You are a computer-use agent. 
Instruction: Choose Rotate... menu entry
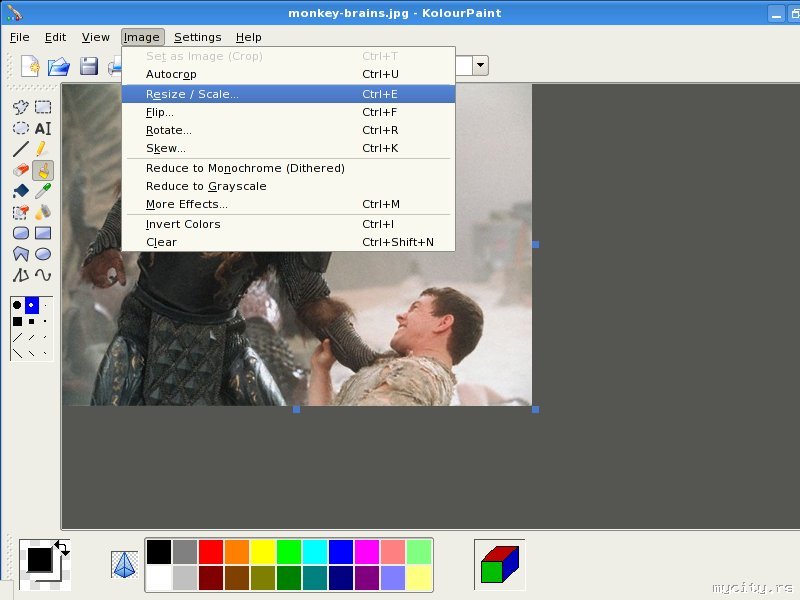tap(288, 130)
